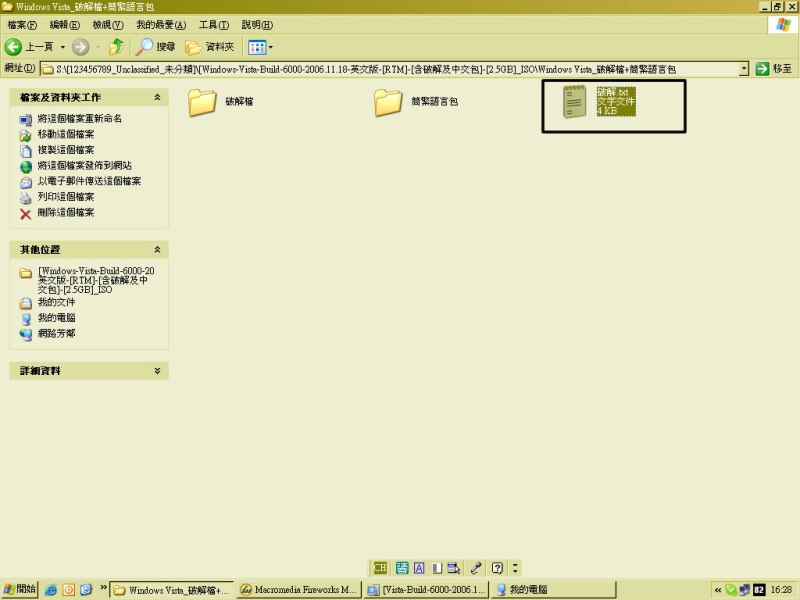Open the 開始 Start menu
Image resolution: width=800 pixels, height=600 pixels.
click(19, 589)
